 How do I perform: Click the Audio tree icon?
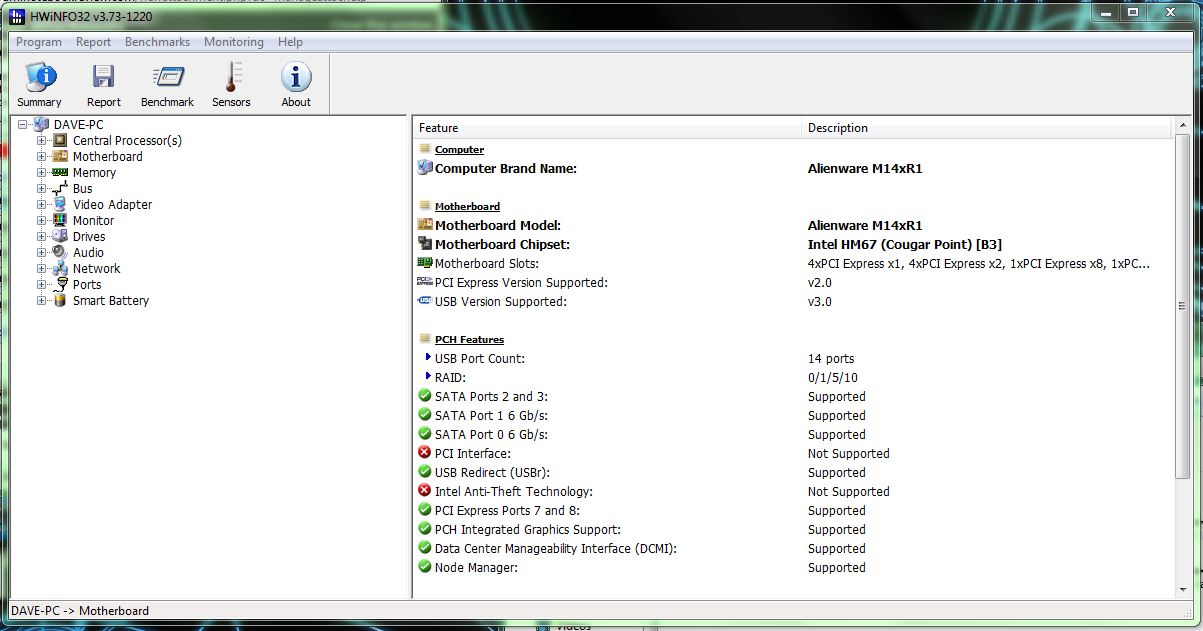click(x=60, y=253)
